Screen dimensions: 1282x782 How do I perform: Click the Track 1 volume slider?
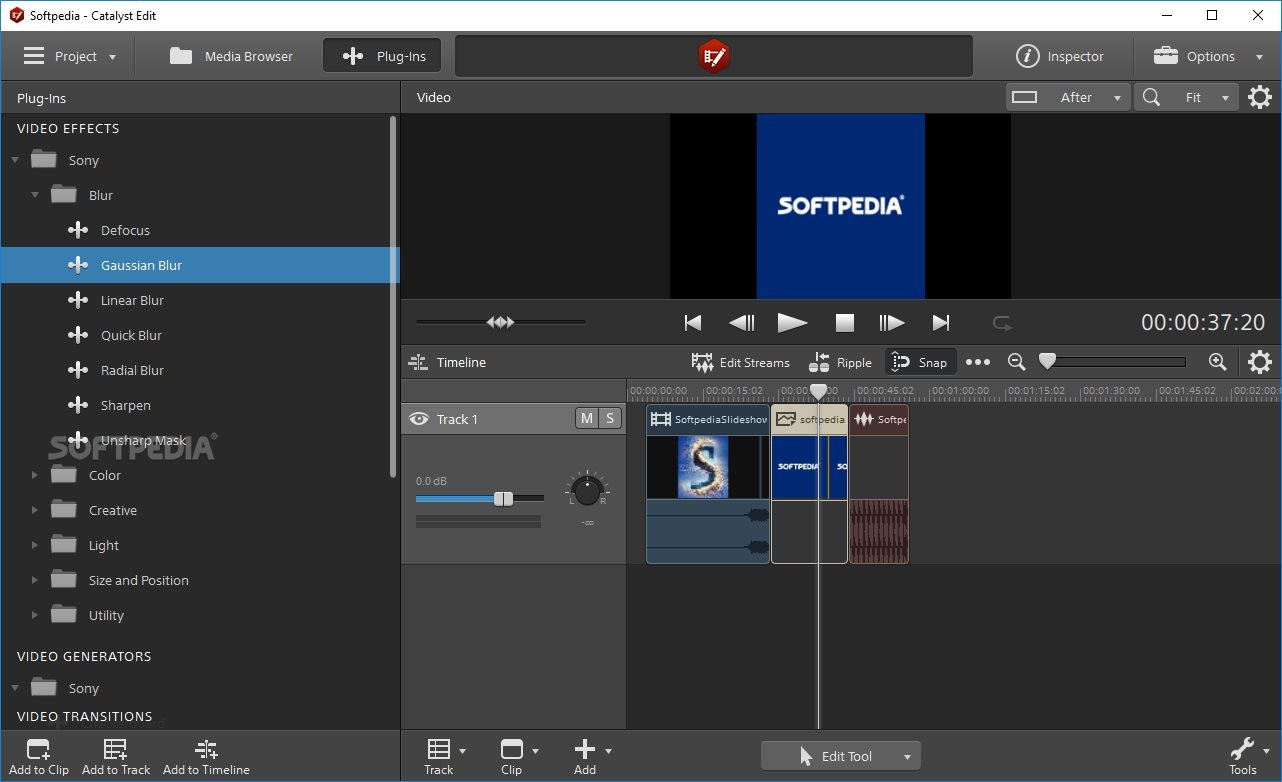click(x=480, y=498)
